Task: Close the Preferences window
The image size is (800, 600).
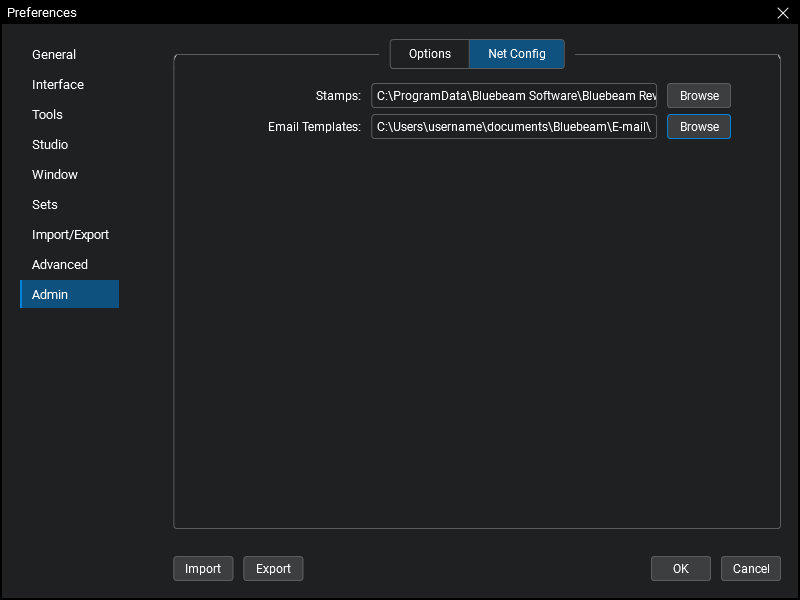Action: (783, 13)
